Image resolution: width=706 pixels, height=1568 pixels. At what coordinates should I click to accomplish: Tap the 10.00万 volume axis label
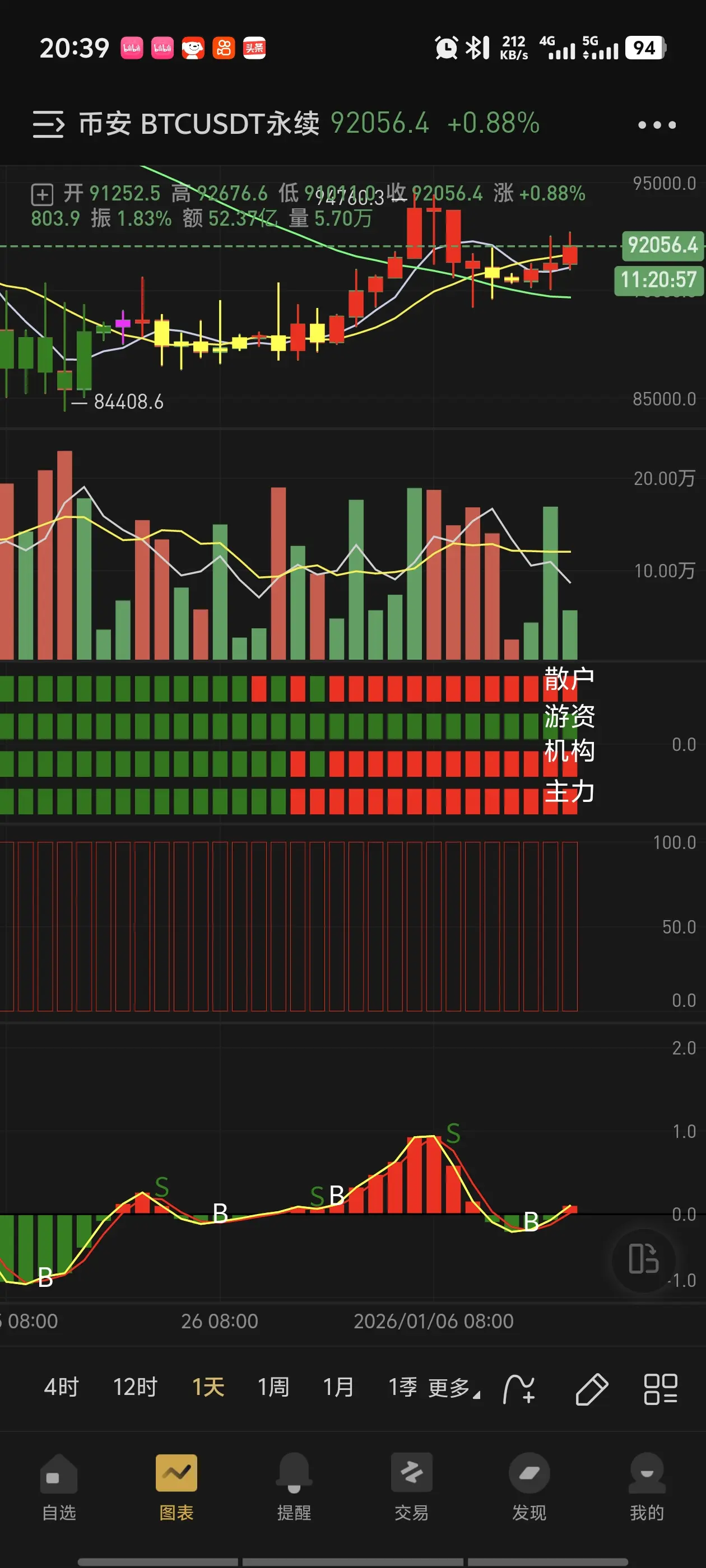pyautogui.click(x=665, y=571)
